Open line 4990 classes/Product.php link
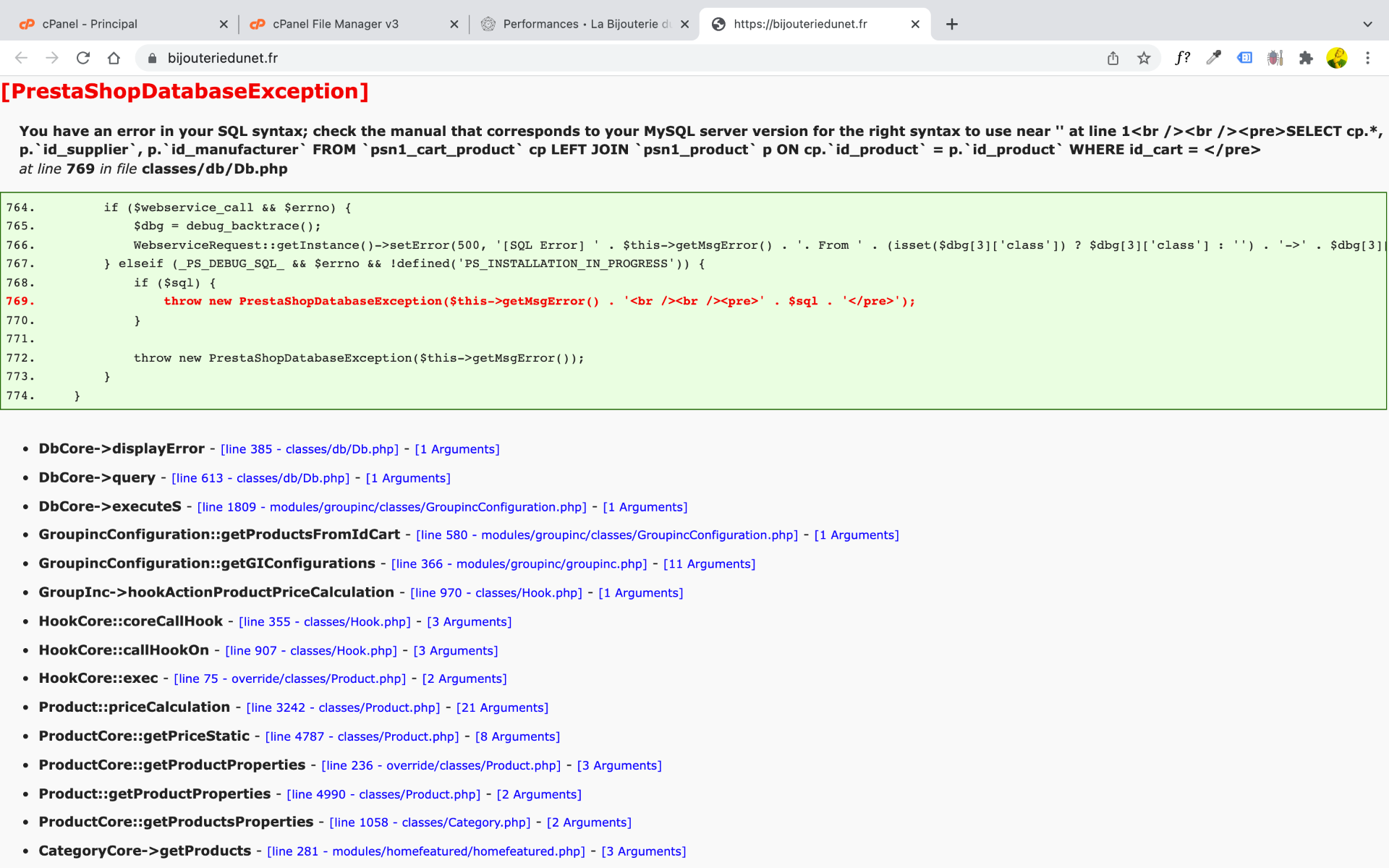The height and width of the screenshot is (868, 1389). [x=383, y=794]
